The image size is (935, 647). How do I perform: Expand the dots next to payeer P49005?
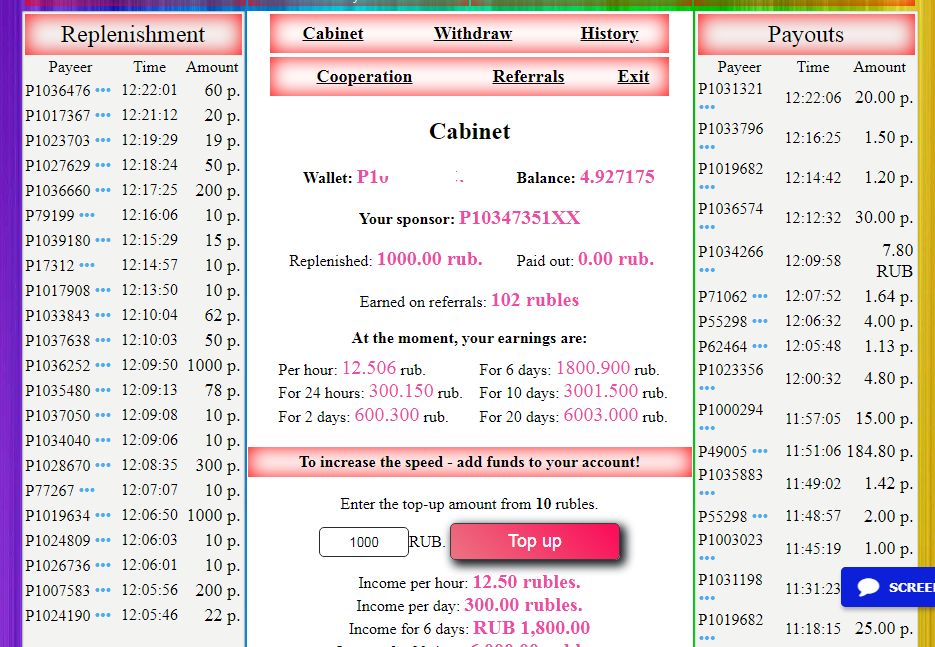click(x=760, y=451)
